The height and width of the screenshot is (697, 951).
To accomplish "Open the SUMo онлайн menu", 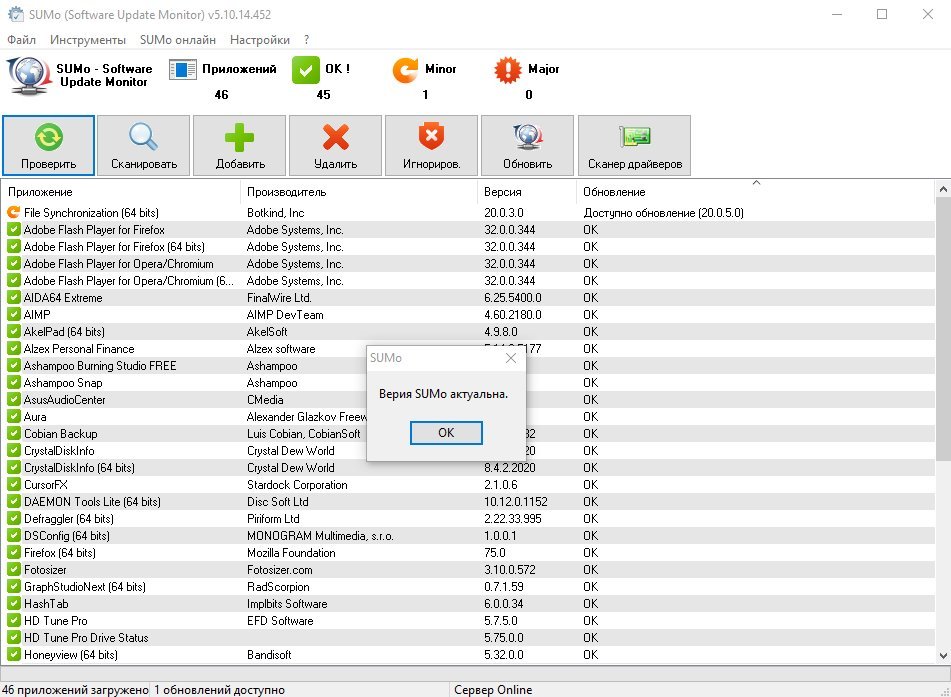I will [x=178, y=40].
